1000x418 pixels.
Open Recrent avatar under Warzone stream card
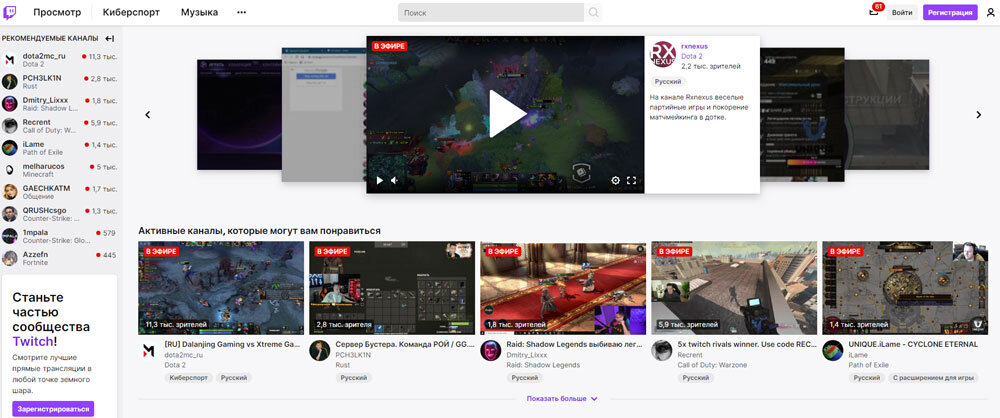661,350
